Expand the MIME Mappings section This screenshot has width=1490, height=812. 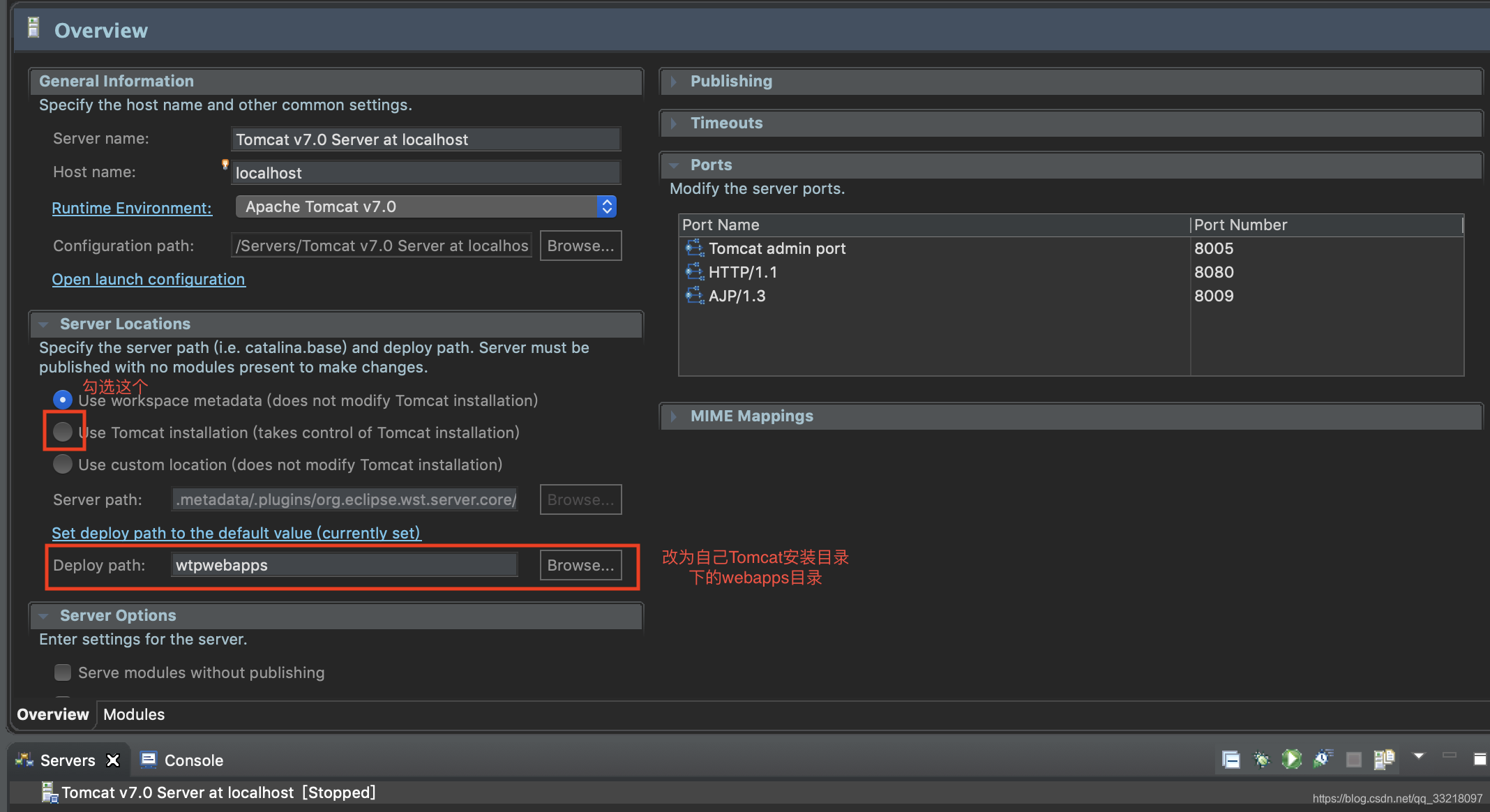pos(674,416)
